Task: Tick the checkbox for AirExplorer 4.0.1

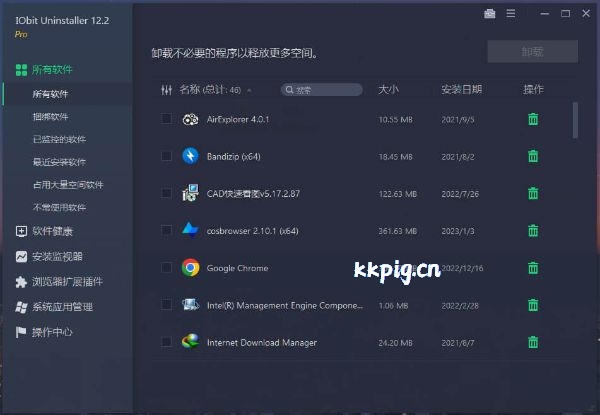Action: (166, 119)
